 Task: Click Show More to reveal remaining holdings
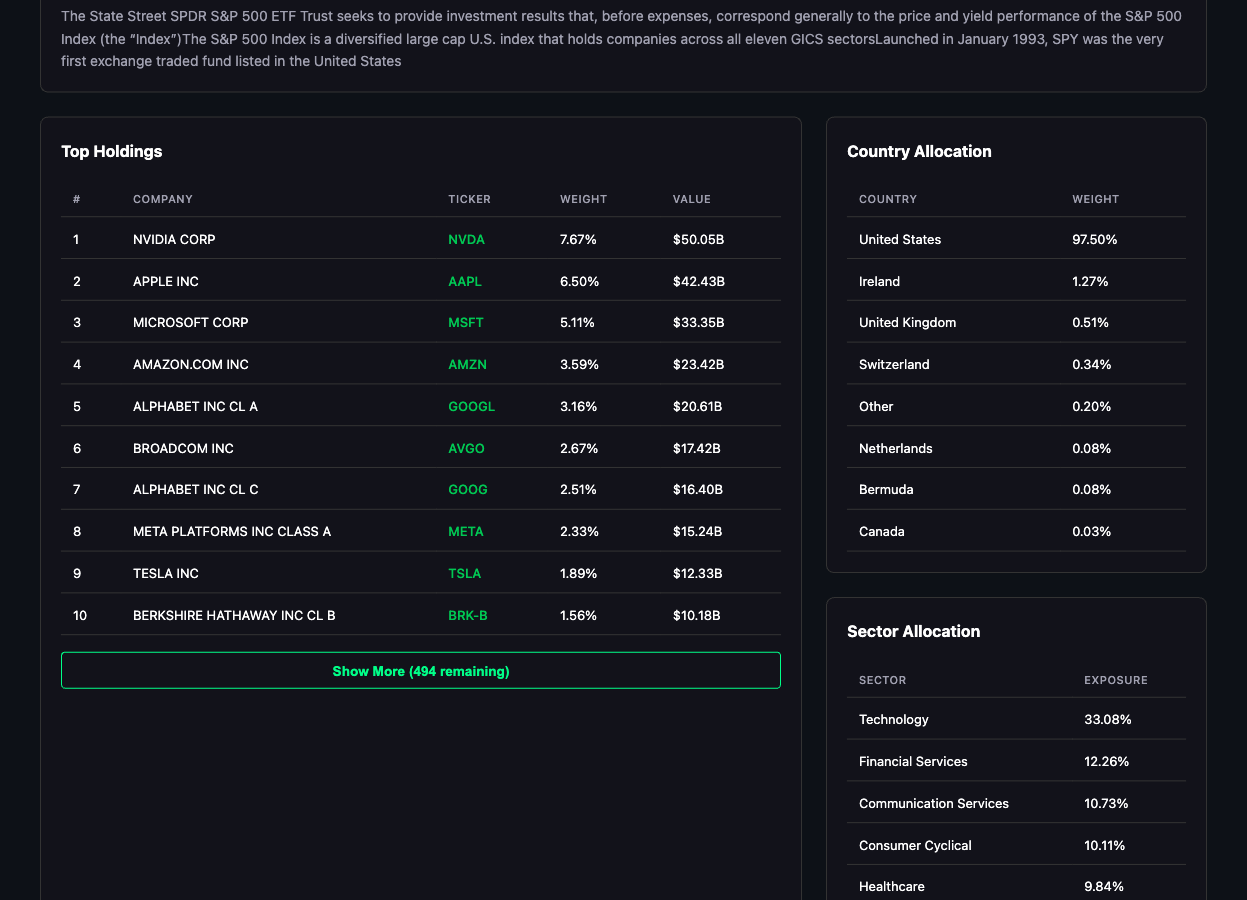click(x=421, y=670)
